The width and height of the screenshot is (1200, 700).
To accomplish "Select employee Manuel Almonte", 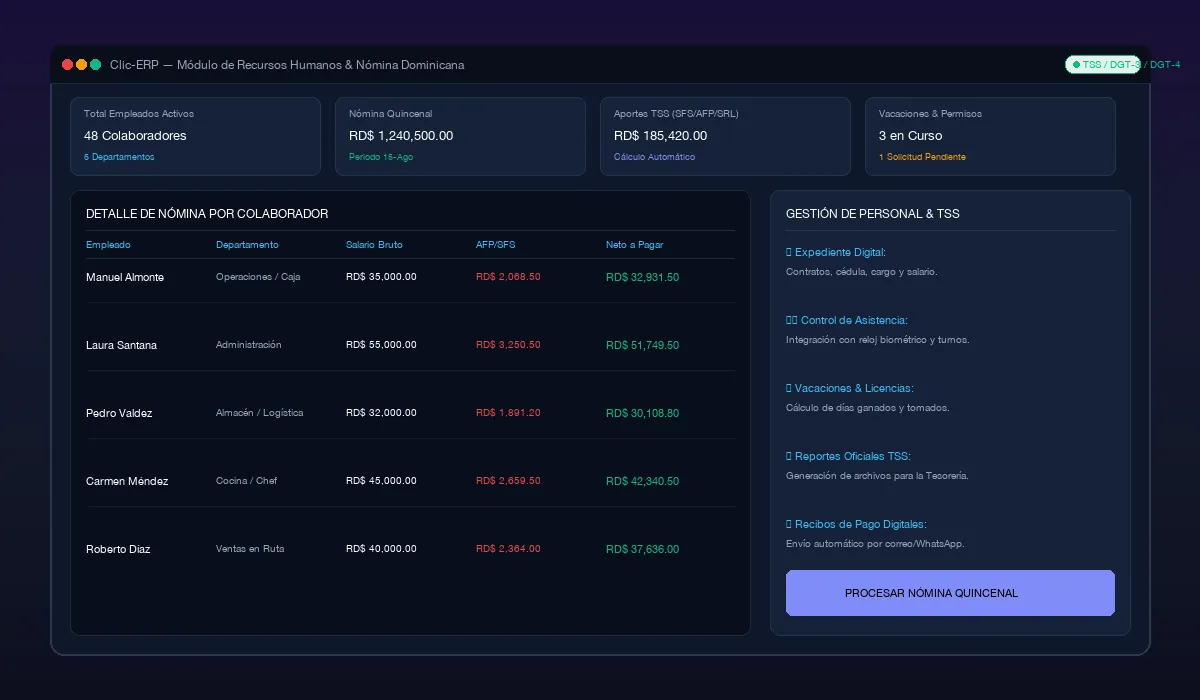I will tap(125, 277).
